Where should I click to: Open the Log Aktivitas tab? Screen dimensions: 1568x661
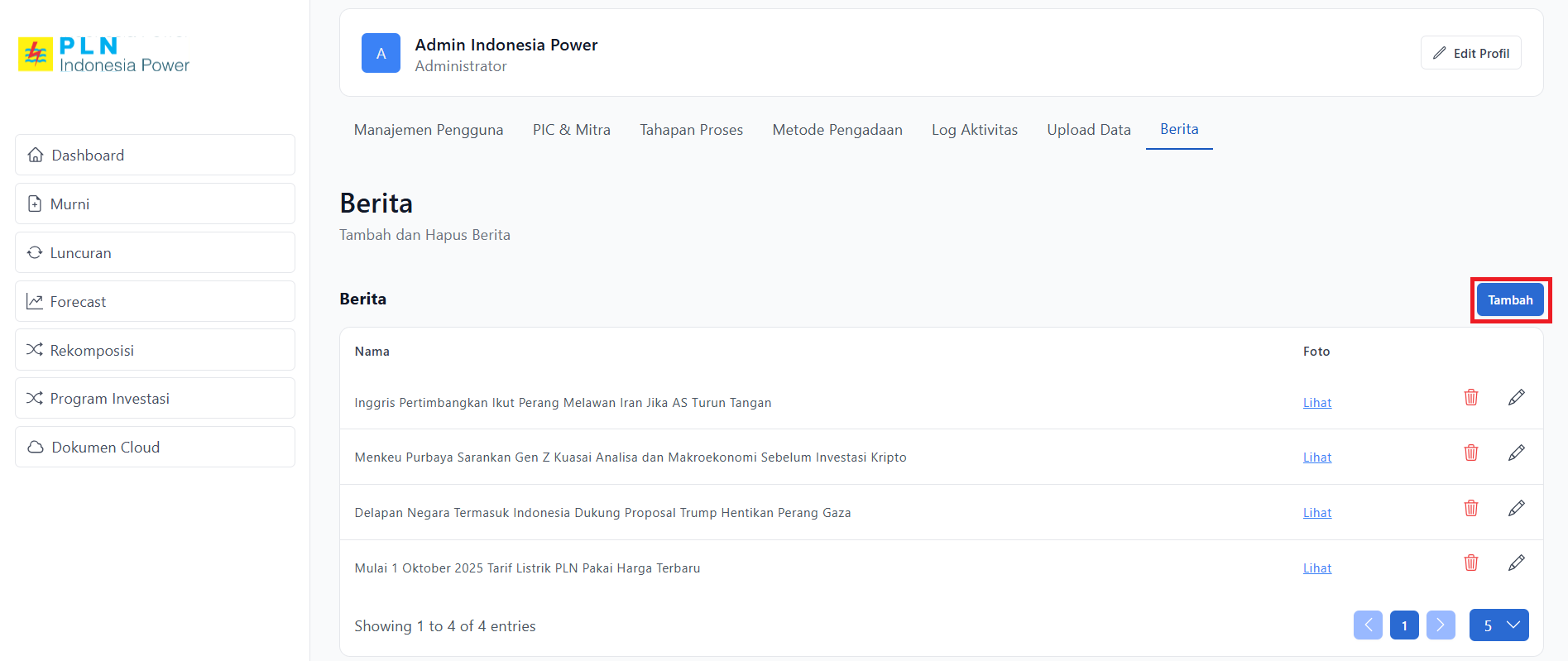point(974,130)
